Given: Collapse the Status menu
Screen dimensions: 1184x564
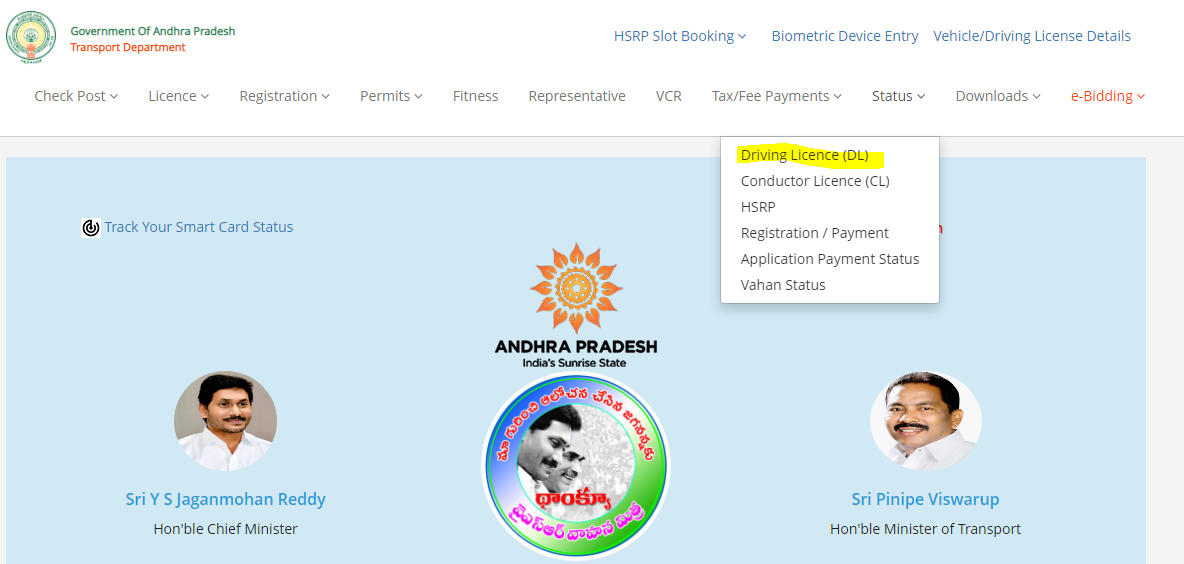Looking at the screenshot, I should pos(899,96).
